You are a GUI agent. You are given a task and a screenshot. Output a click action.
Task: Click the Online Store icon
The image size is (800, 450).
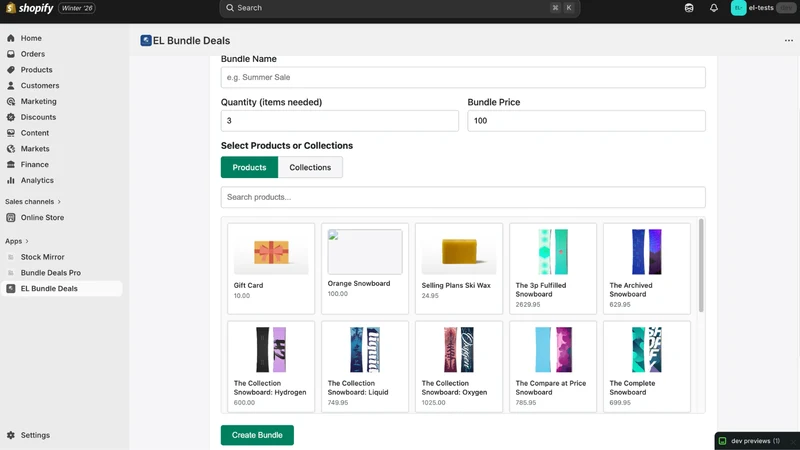click(x=11, y=217)
